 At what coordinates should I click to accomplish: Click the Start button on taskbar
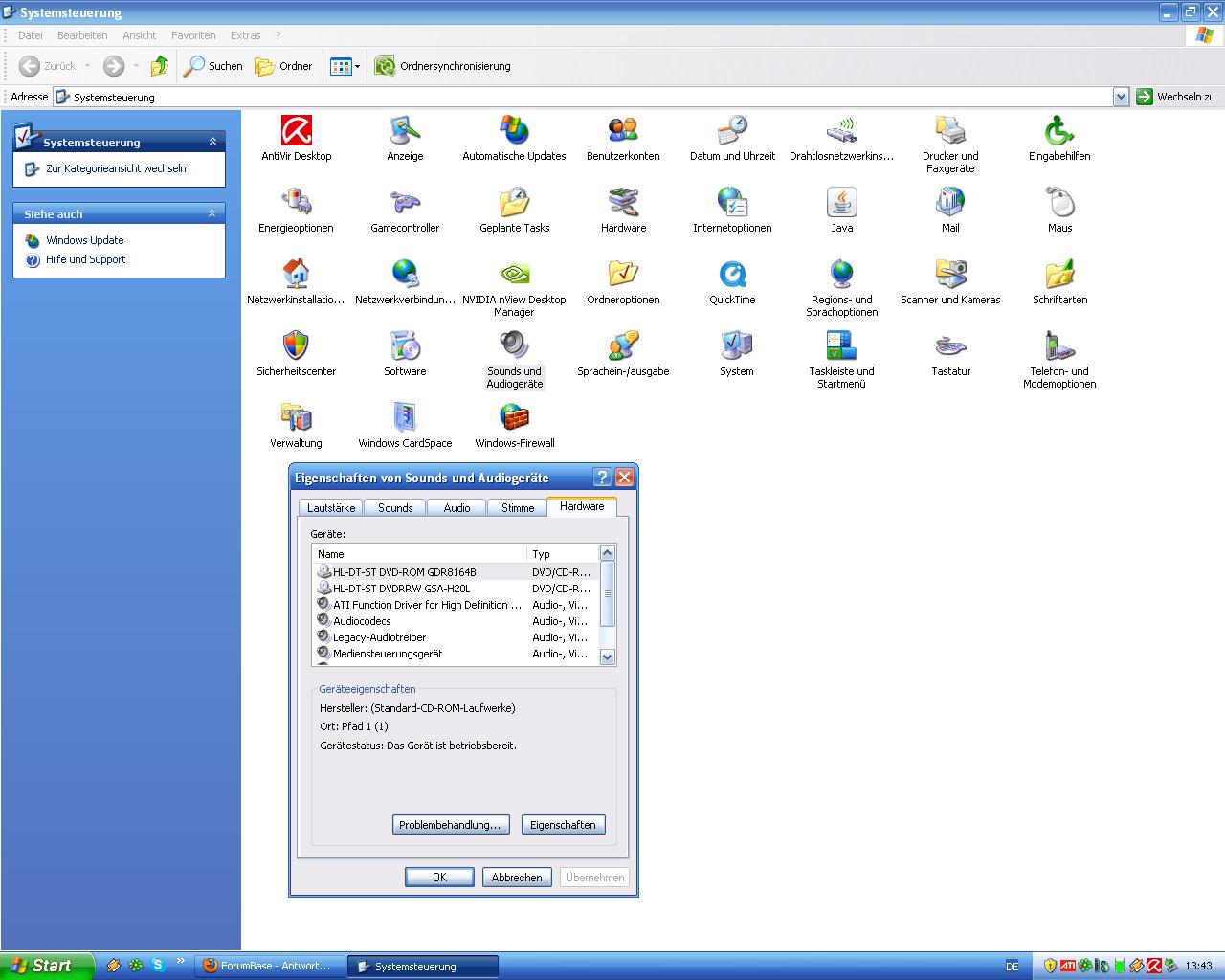pos(47,966)
